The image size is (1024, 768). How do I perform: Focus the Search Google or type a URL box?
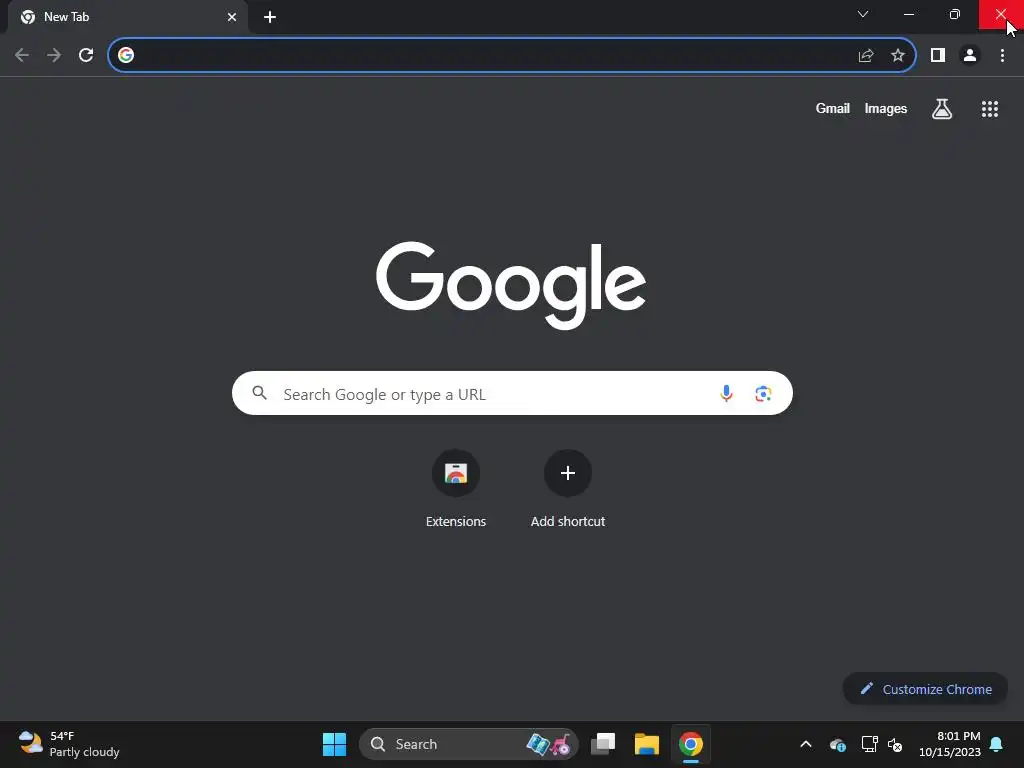click(x=512, y=393)
